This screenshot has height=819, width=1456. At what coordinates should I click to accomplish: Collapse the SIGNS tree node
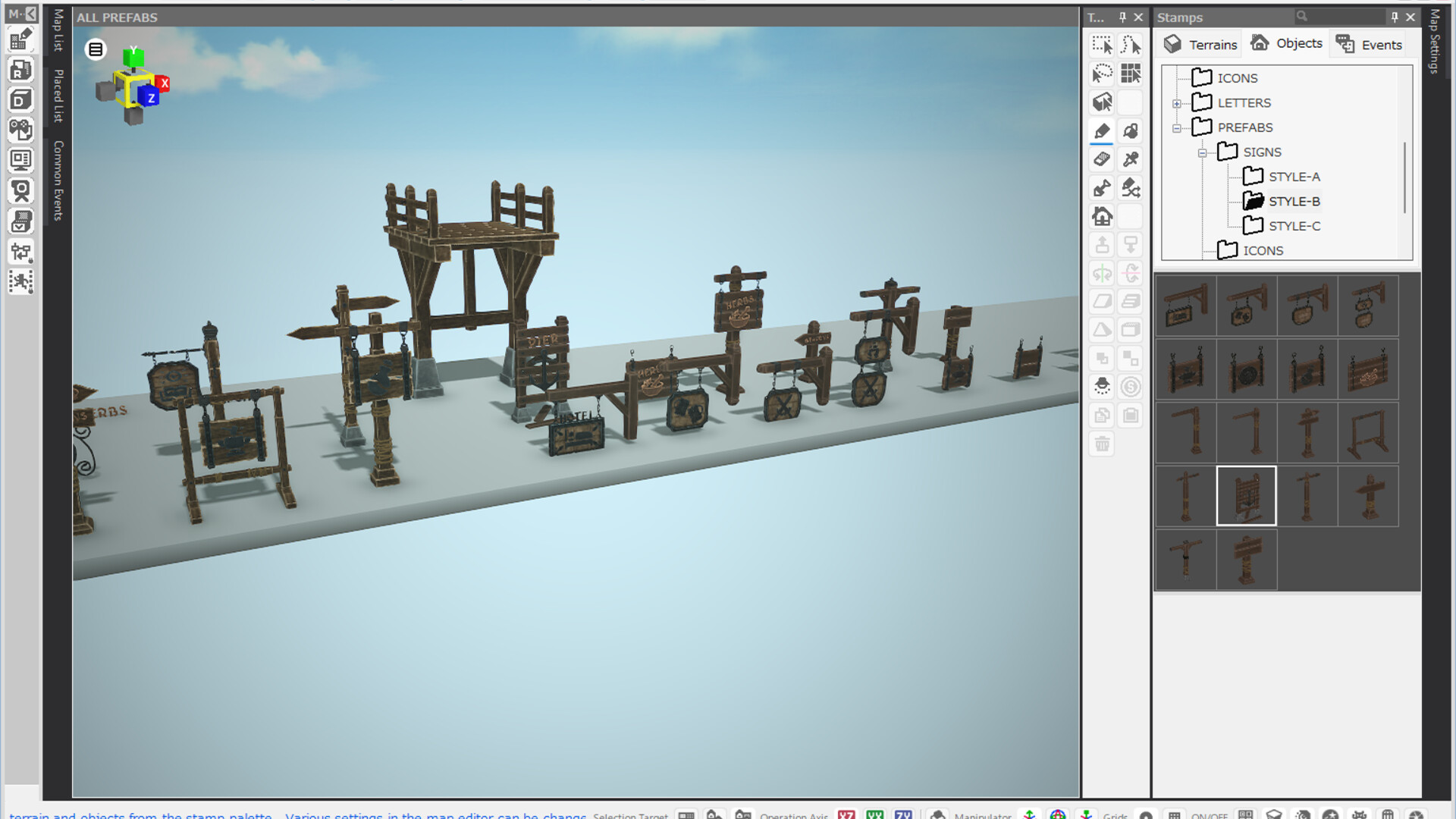(x=1201, y=152)
